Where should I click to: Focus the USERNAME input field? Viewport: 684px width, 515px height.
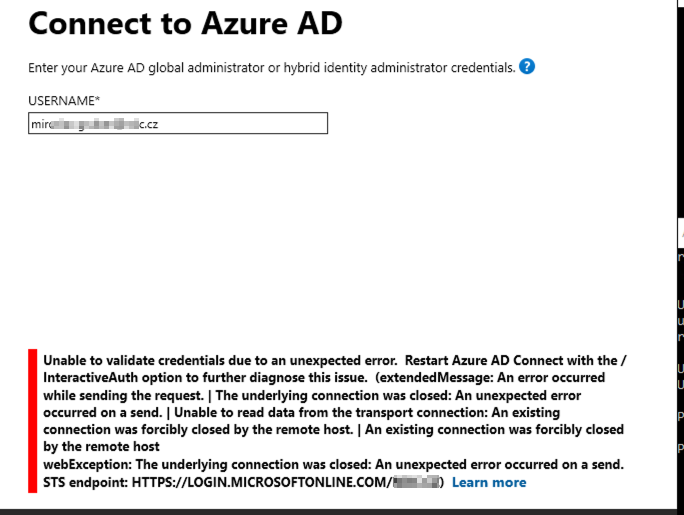click(178, 123)
